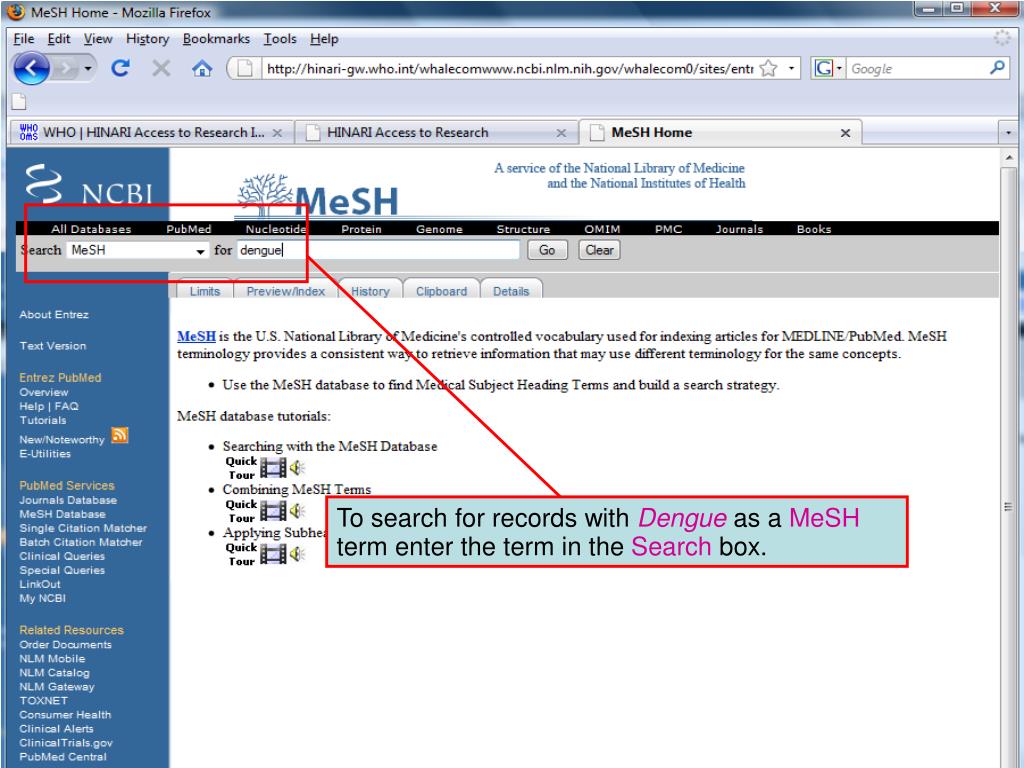Open the Bookmarks menu
This screenshot has width=1024, height=768.
pos(216,39)
